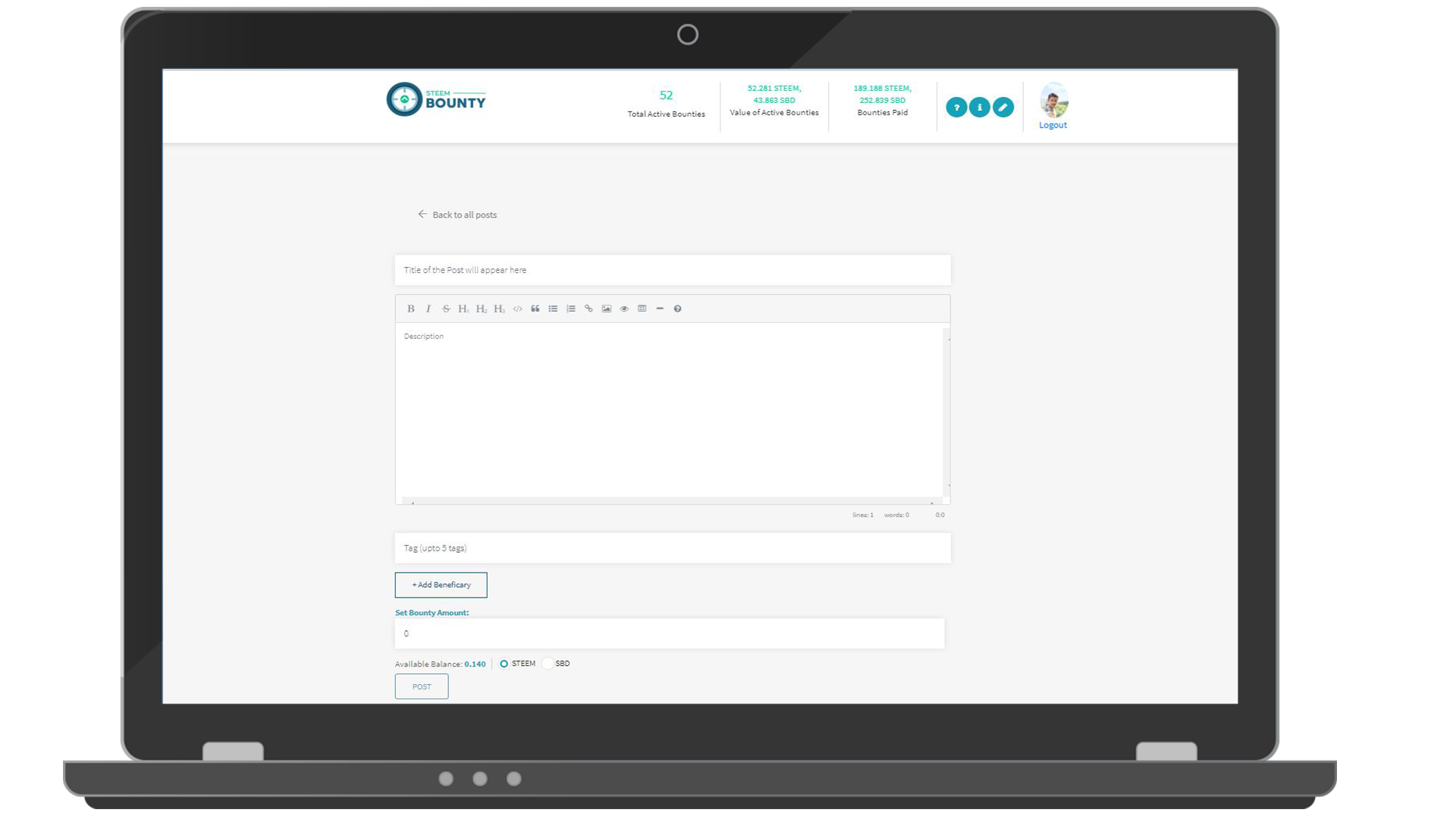Viewport: 1456px width, 819px height.
Task: Click the Logout link
Action: click(1053, 125)
